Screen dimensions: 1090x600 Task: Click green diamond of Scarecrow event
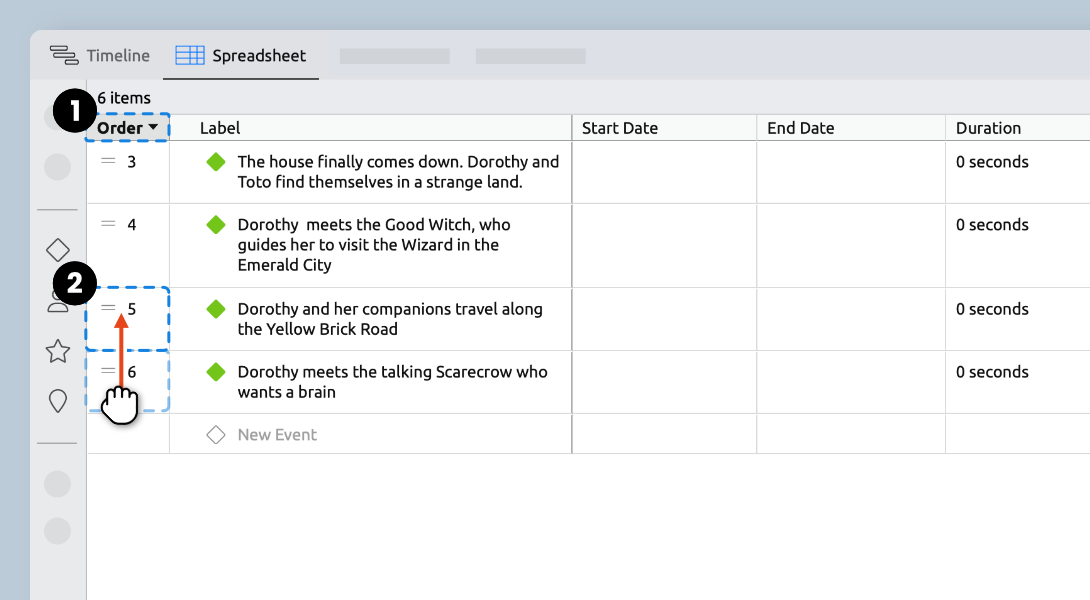216,372
